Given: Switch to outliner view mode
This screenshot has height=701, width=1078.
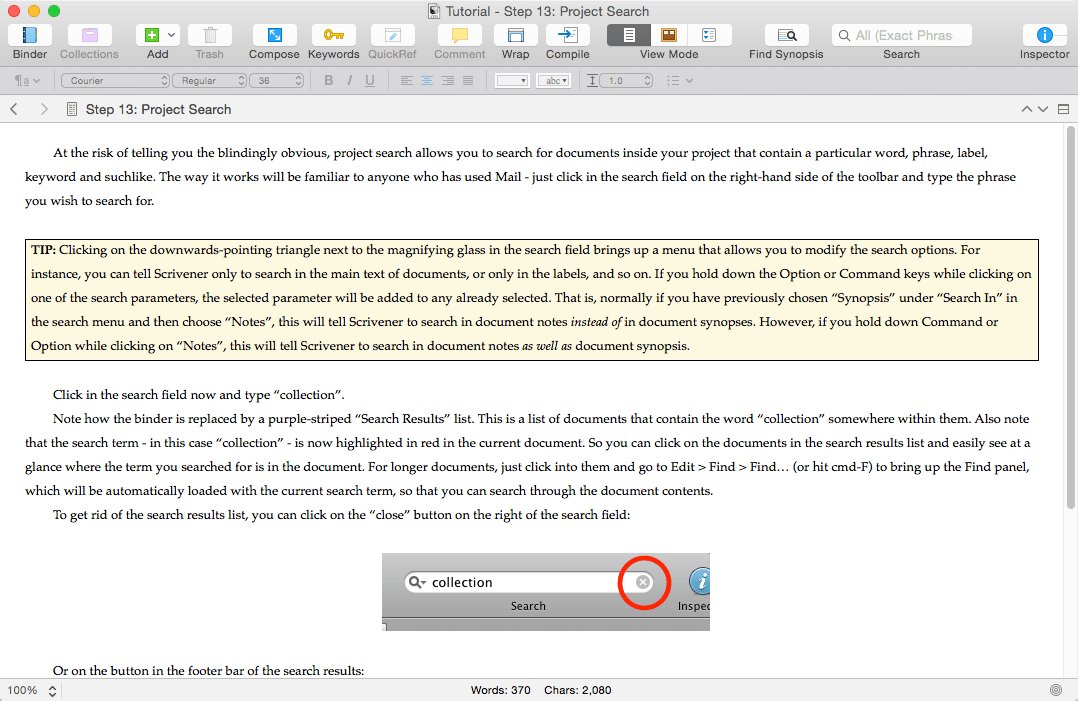Looking at the screenshot, I should click(709, 35).
